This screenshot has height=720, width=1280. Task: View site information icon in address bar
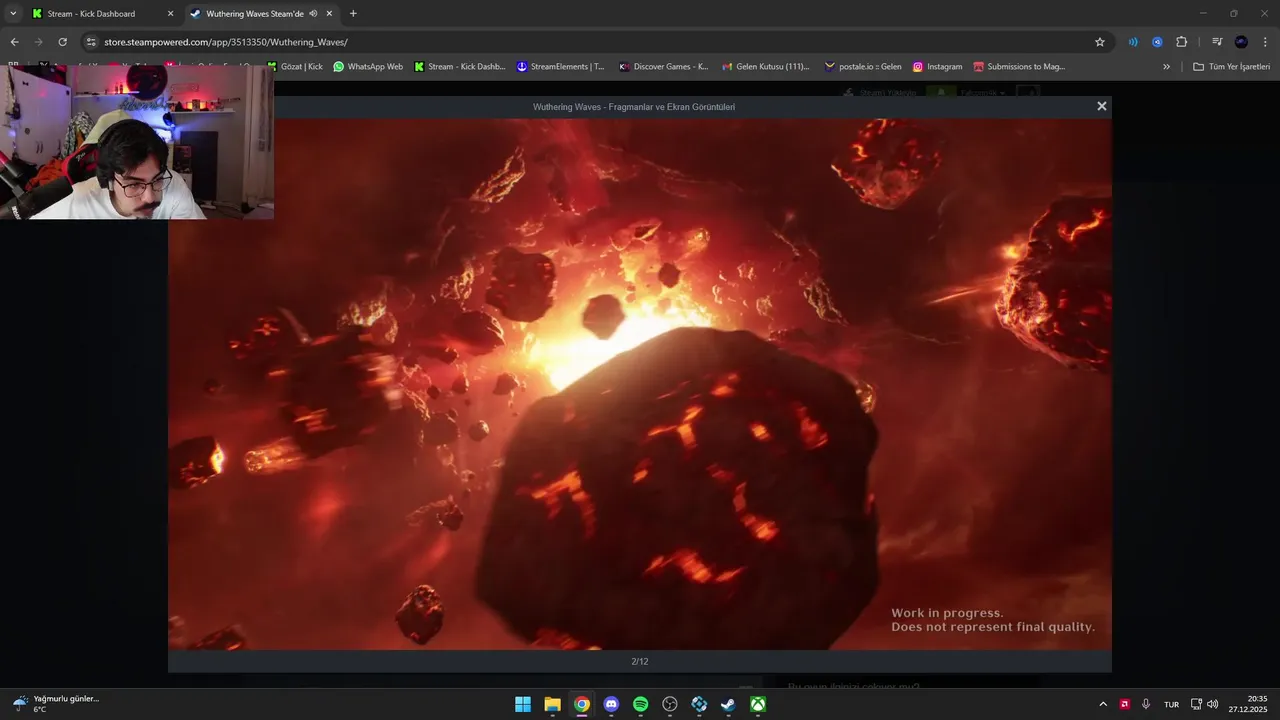point(91,42)
